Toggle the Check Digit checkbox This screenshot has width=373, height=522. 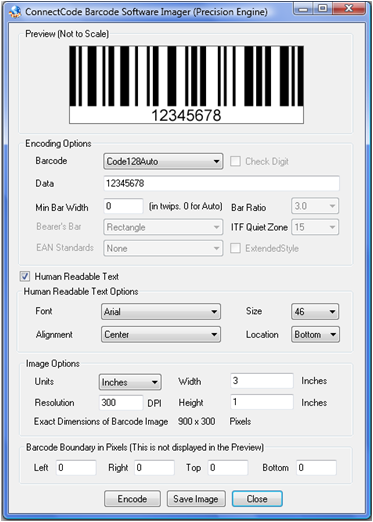pyautogui.click(x=235, y=162)
